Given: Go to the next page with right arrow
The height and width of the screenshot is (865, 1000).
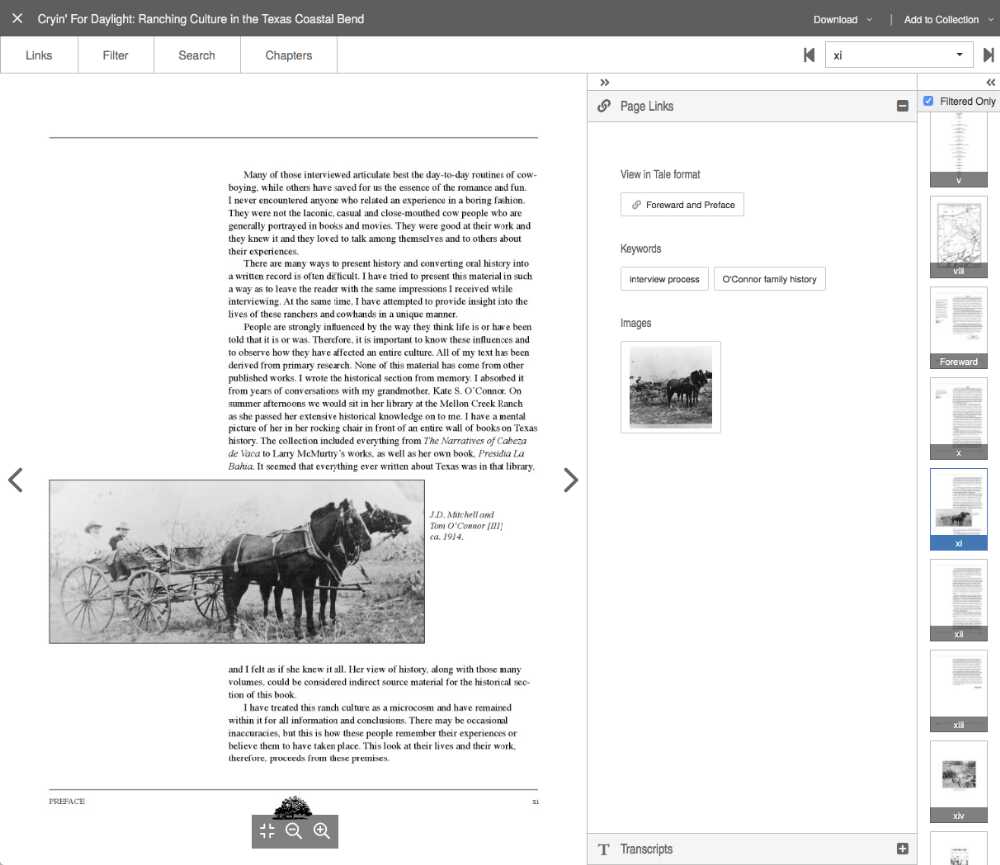Looking at the screenshot, I should 571,480.
